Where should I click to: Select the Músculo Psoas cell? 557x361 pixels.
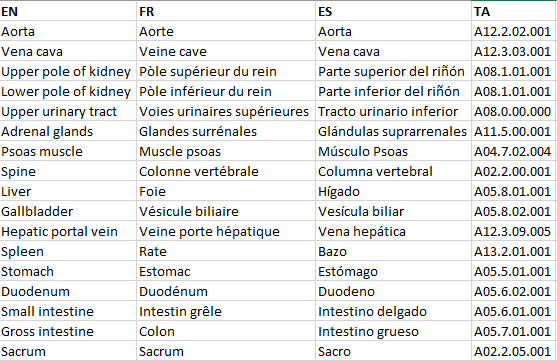coord(393,151)
